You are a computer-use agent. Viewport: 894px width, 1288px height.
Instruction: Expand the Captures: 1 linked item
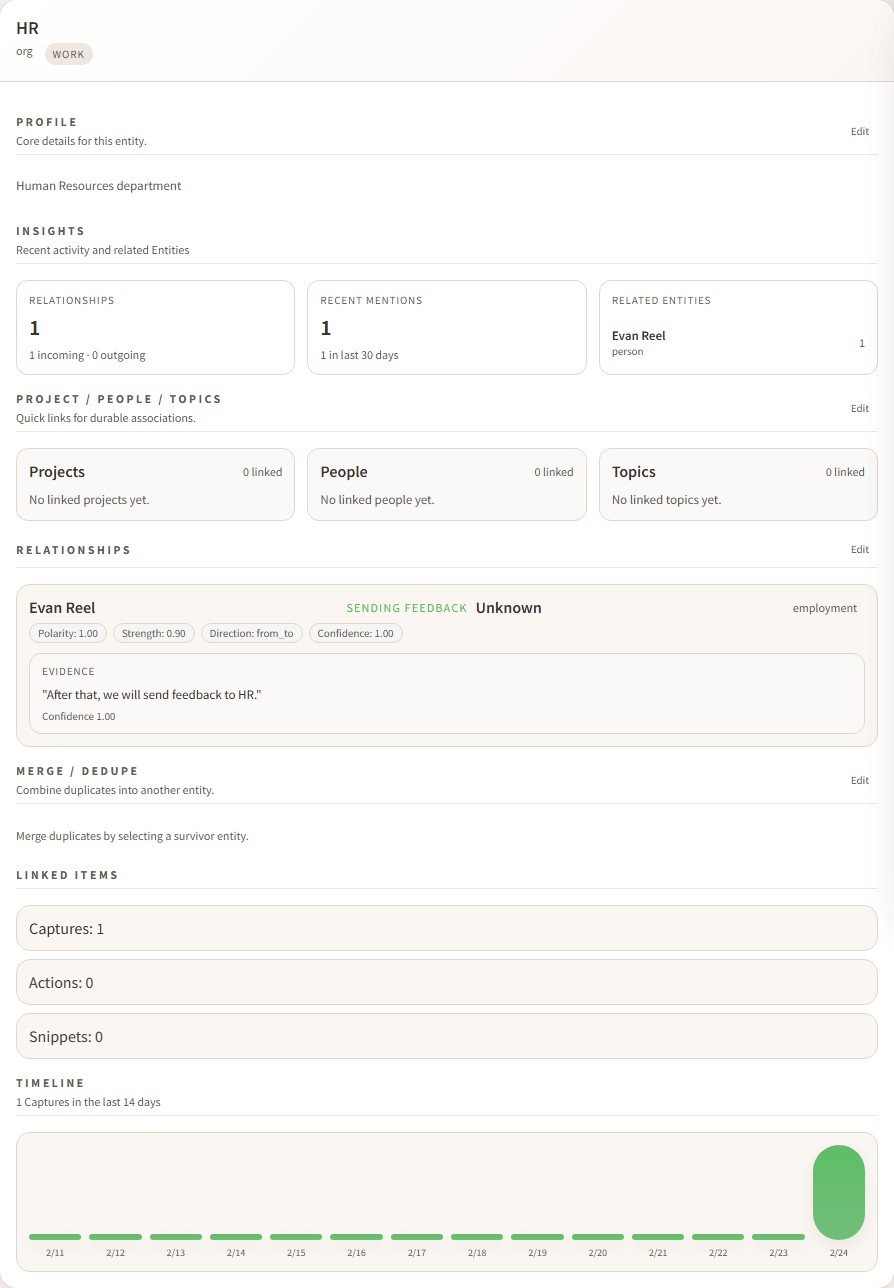pyautogui.click(x=446, y=927)
